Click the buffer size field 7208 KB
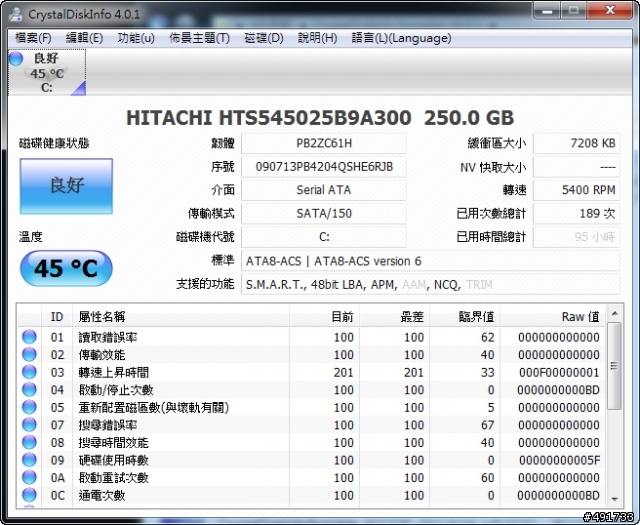The image size is (640, 525). point(576,143)
